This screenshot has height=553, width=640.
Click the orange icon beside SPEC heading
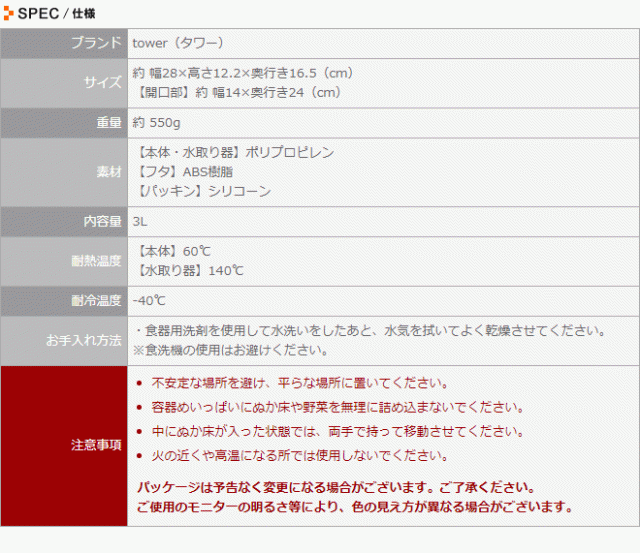9,13
